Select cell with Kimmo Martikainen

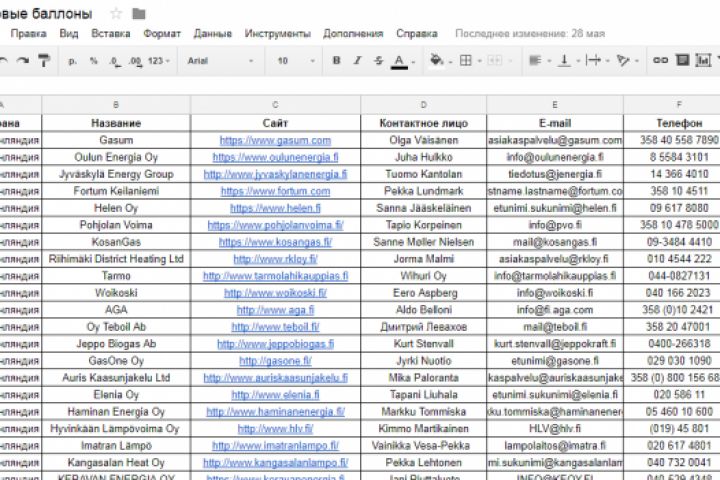pyautogui.click(x=423, y=429)
